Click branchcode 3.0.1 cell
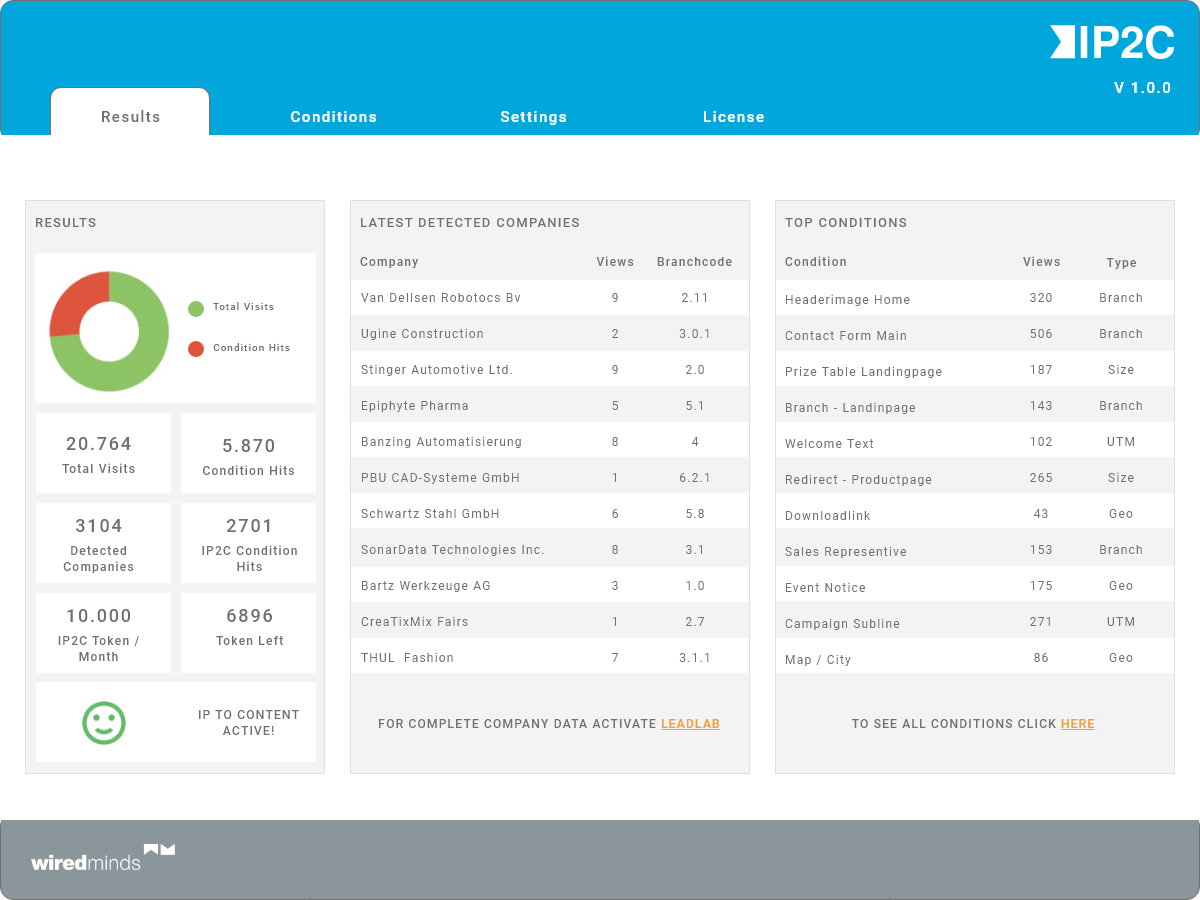Screen dimensions: 1200x900 (x=695, y=334)
